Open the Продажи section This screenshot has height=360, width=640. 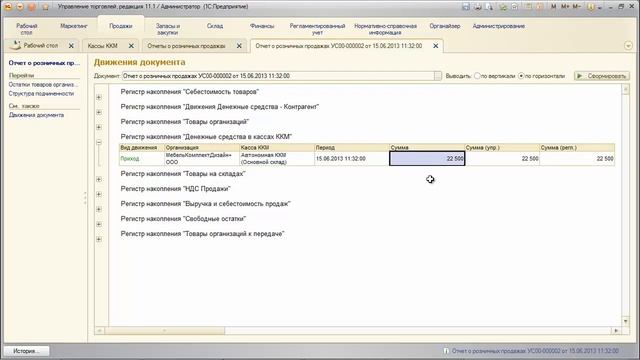(x=120, y=26)
